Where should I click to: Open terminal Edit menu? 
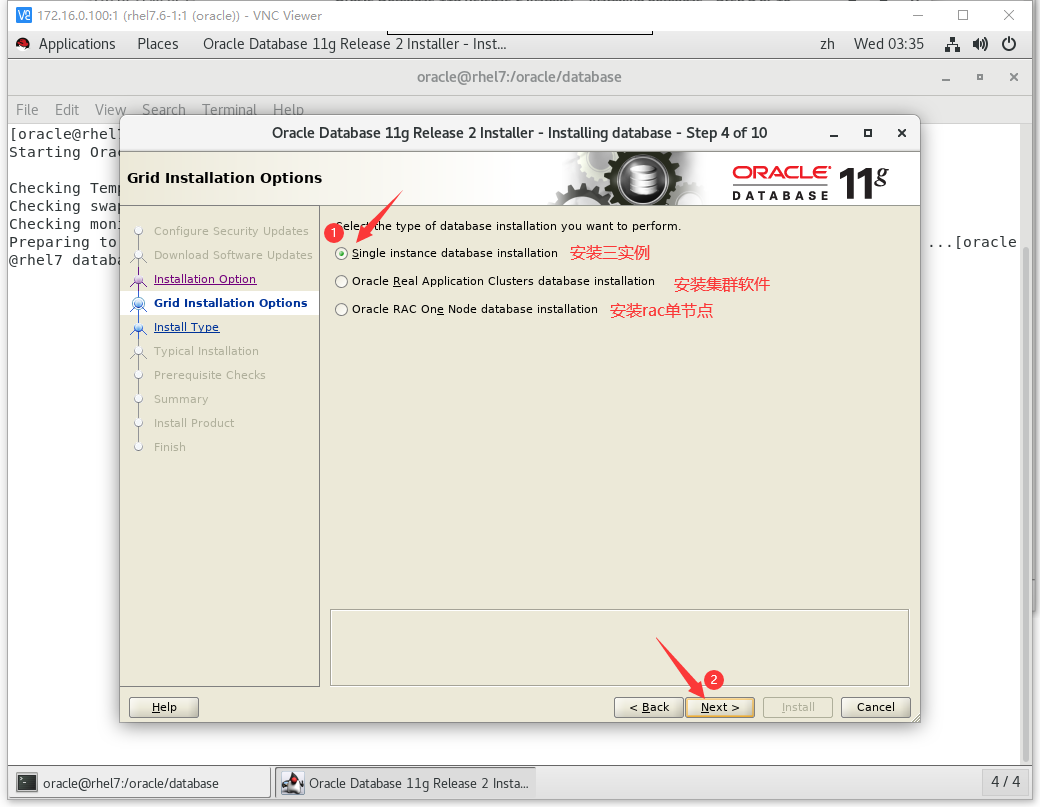click(x=67, y=109)
